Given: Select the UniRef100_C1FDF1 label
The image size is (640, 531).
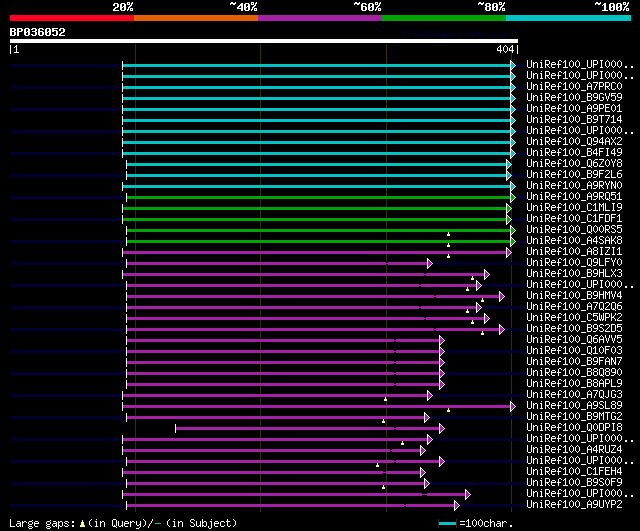Looking at the screenshot, I should [x=574, y=219].
